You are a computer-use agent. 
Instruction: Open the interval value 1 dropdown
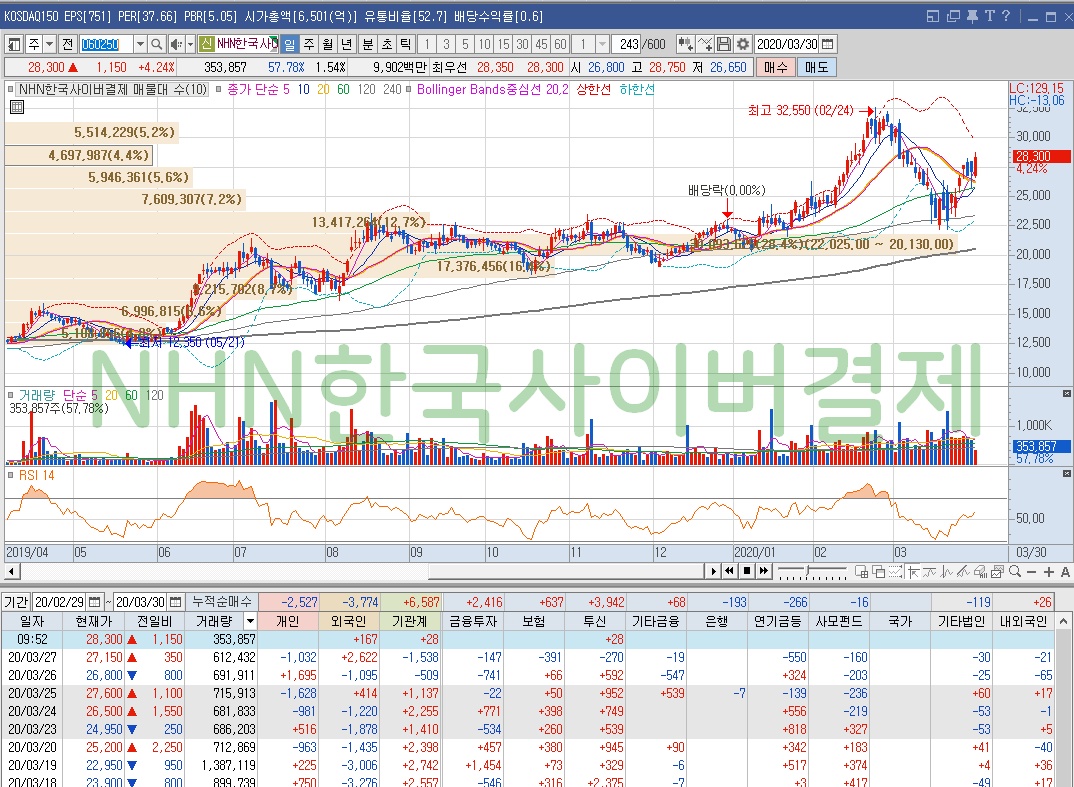(x=602, y=45)
